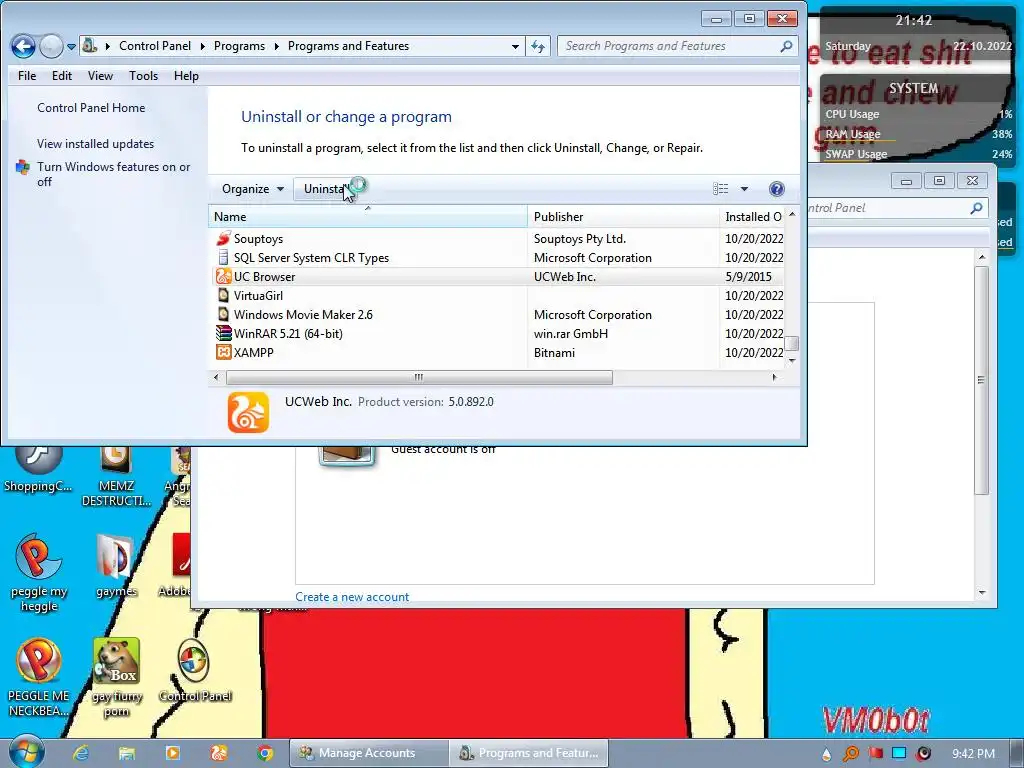Open the recent pages dropdown arrow

[x=71, y=47]
